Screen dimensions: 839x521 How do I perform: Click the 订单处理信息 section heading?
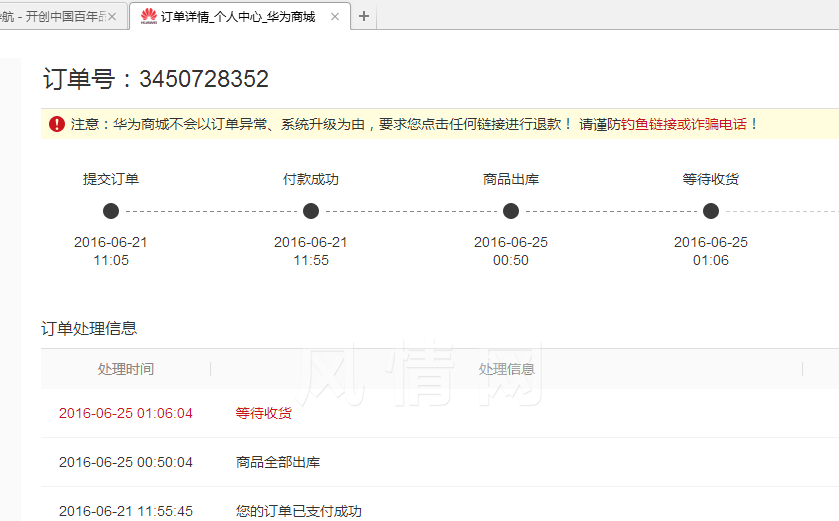pos(89,328)
